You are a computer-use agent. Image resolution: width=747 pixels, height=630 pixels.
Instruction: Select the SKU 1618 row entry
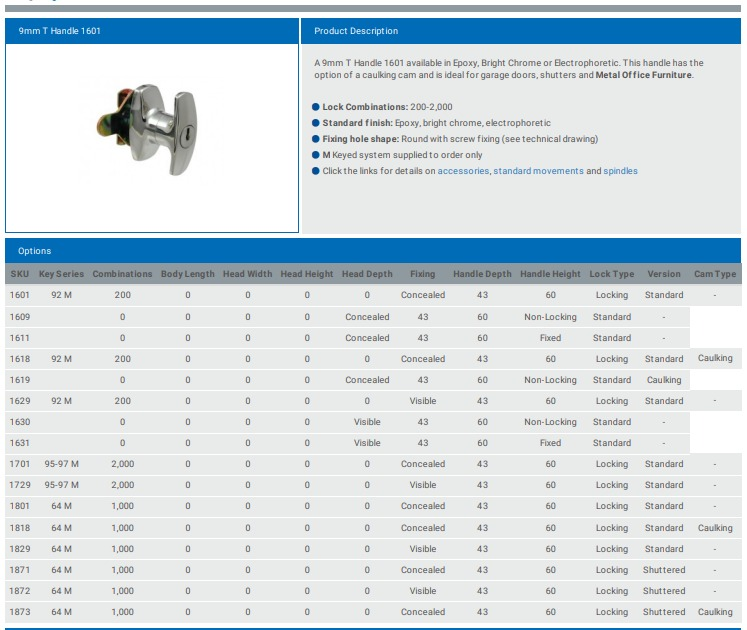[x=20, y=359]
